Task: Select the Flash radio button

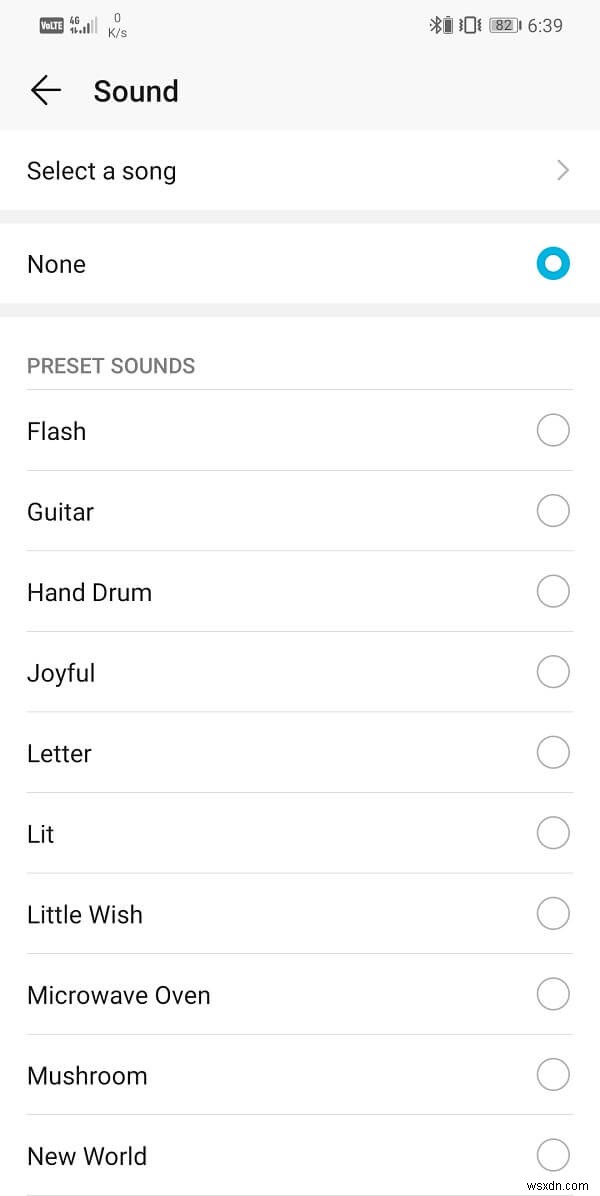Action: click(x=553, y=431)
